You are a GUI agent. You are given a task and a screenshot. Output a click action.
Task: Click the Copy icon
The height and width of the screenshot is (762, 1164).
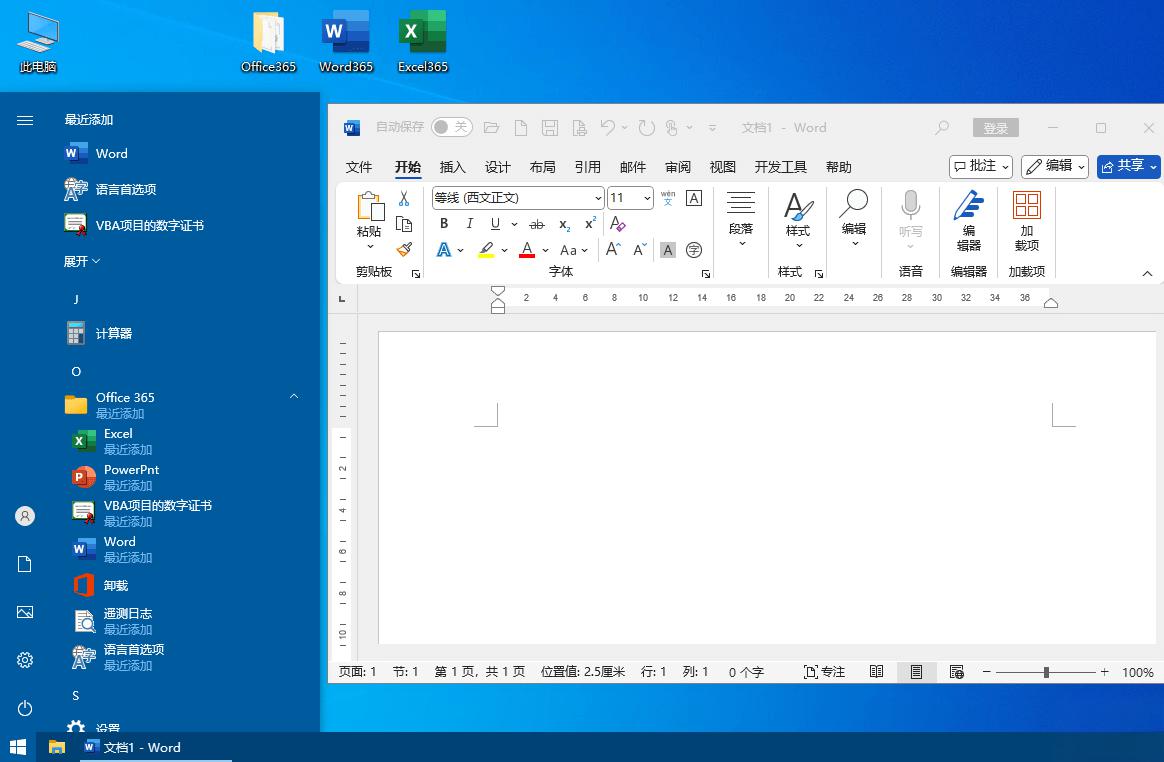pyautogui.click(x=404, y=223)
